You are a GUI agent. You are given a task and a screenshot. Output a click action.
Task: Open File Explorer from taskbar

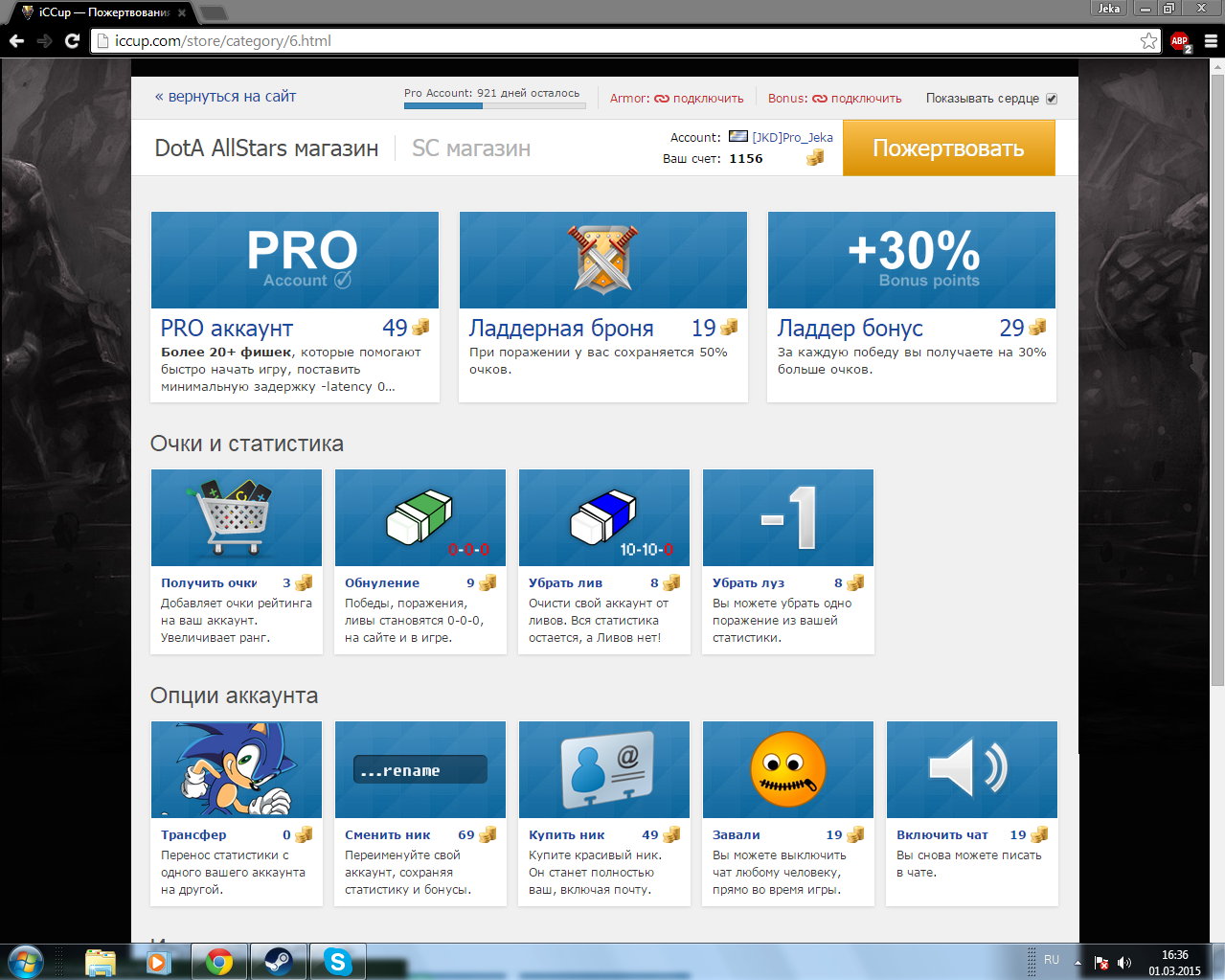pos(101,962)
